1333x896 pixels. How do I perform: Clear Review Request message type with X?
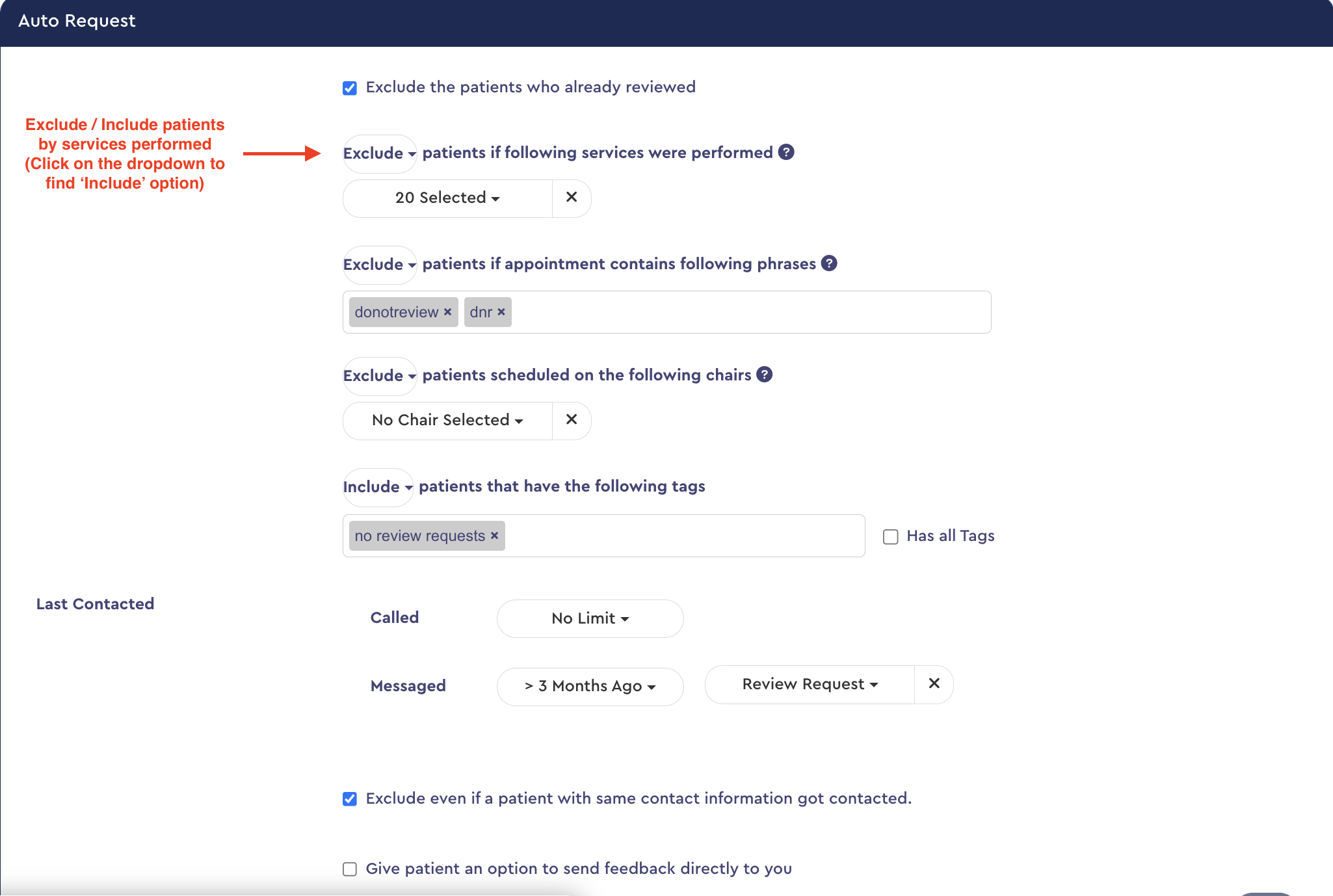[x=934, y=684]
